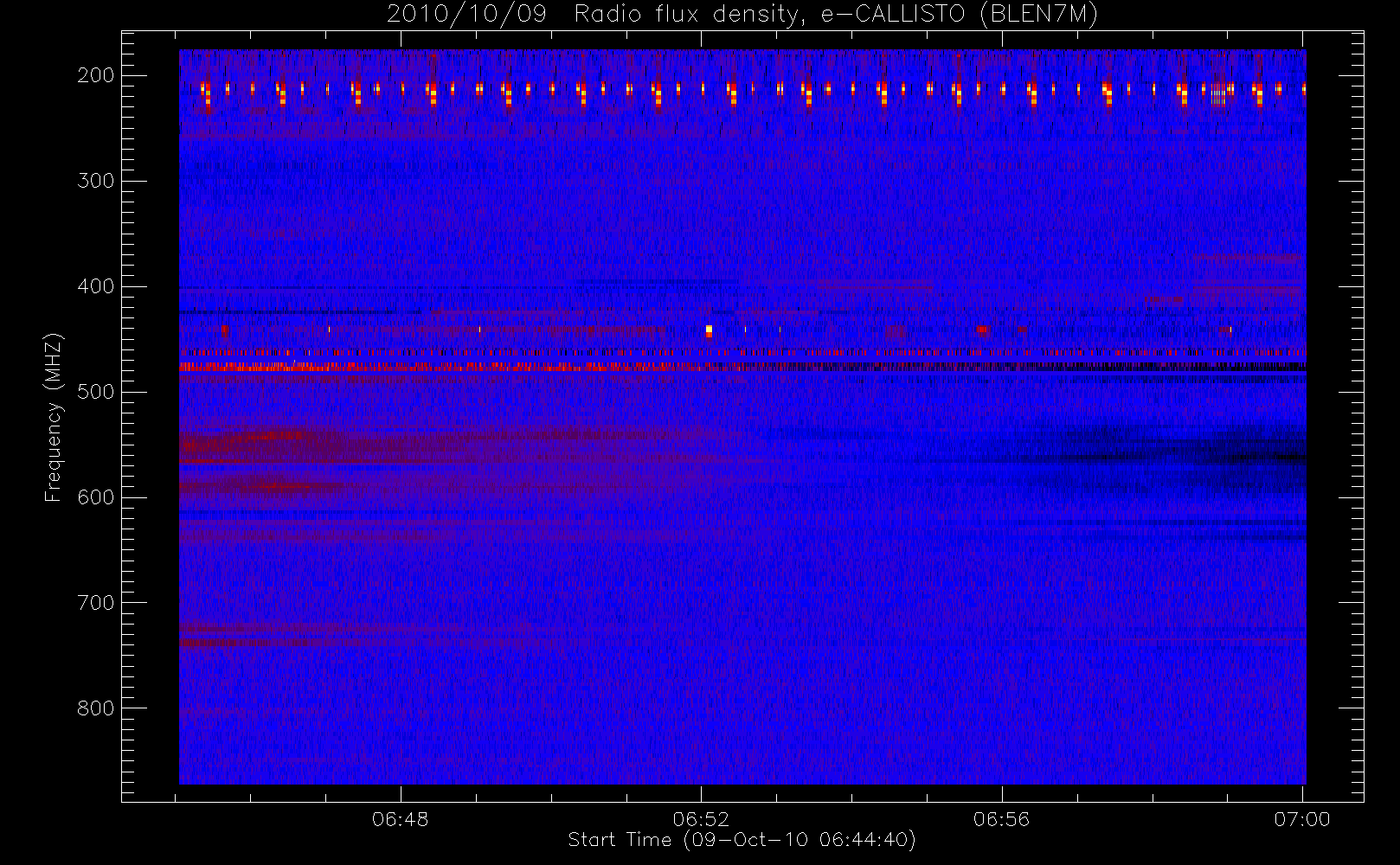Click the 07:00 time tick label
The image size is (1400, 865).
(x=1302, y=819)
